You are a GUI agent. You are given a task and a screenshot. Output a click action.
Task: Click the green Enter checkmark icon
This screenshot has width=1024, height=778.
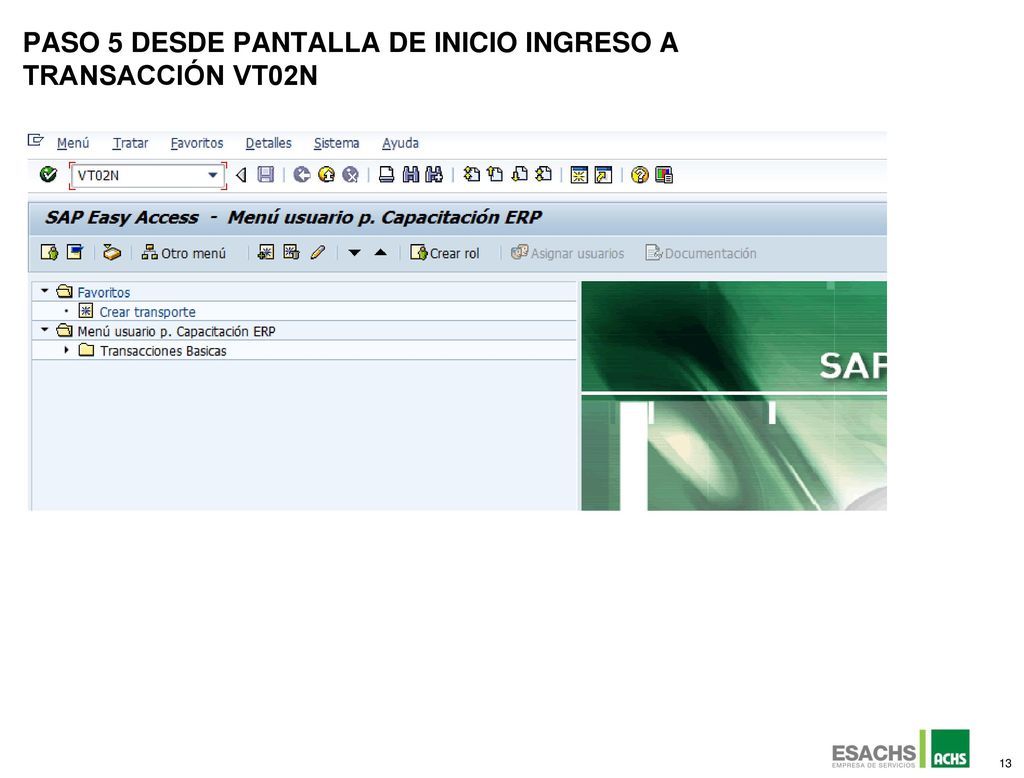[x=48, y=174]
